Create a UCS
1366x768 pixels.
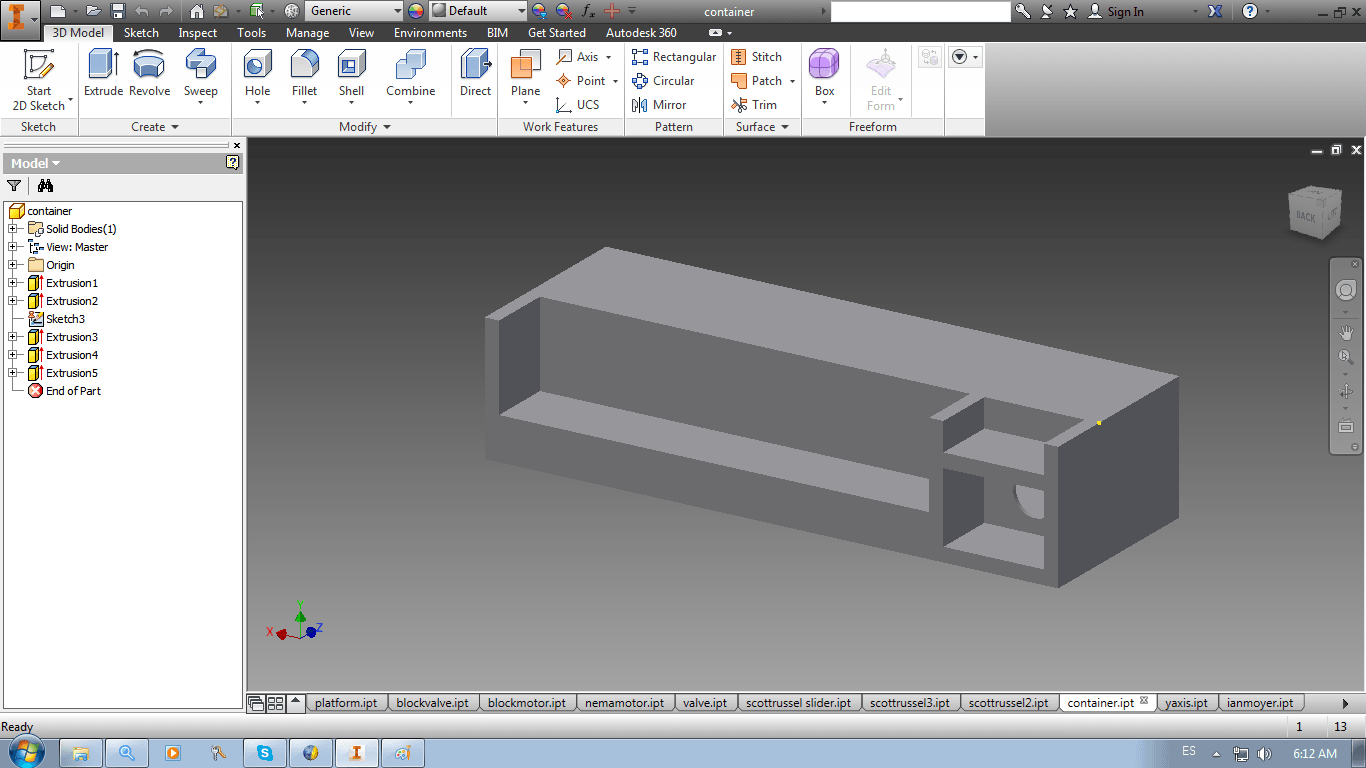click(x=578, y=105)
